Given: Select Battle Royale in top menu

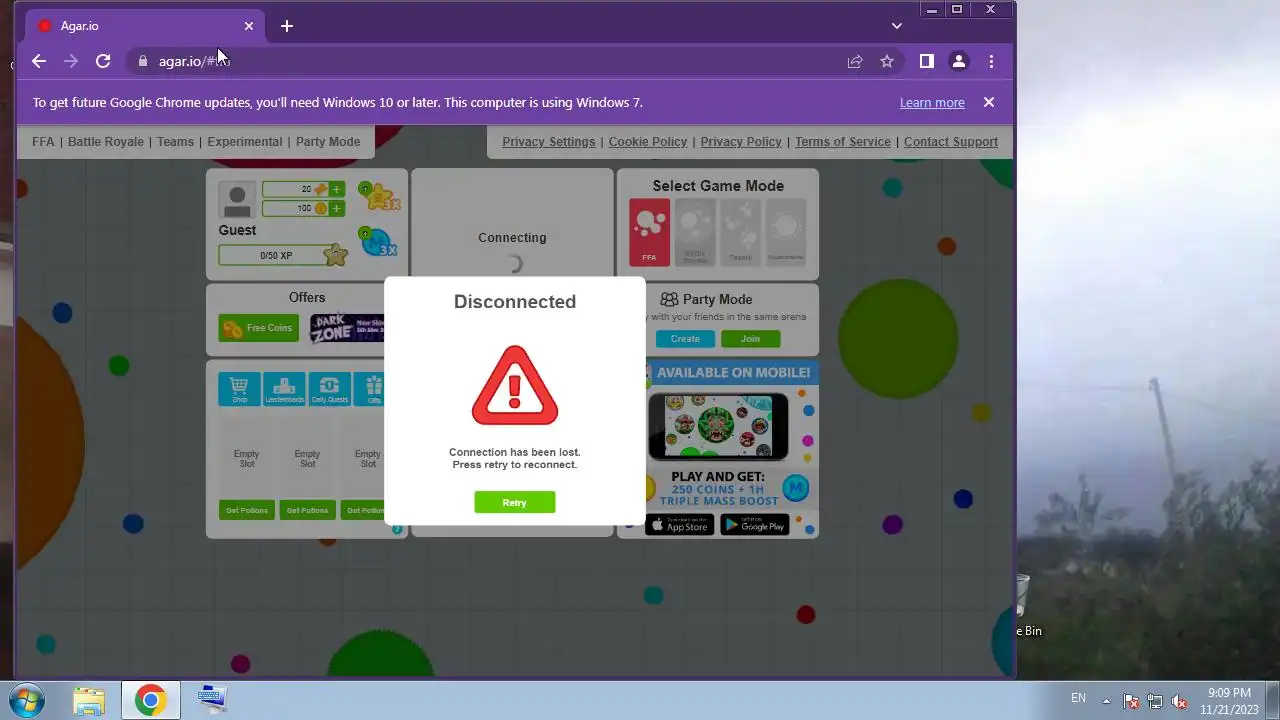Looking at the screenshot, I should [x=106, y=141].
